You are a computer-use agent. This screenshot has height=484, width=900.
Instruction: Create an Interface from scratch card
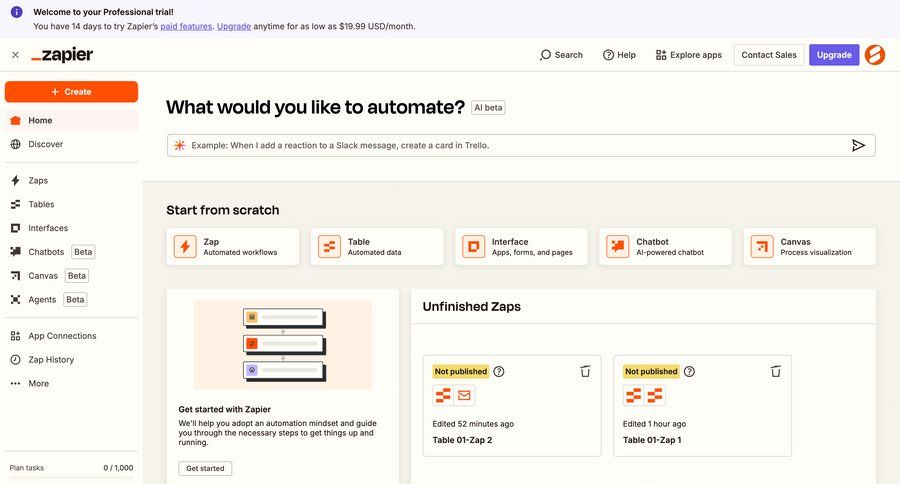tap(521, 247)
